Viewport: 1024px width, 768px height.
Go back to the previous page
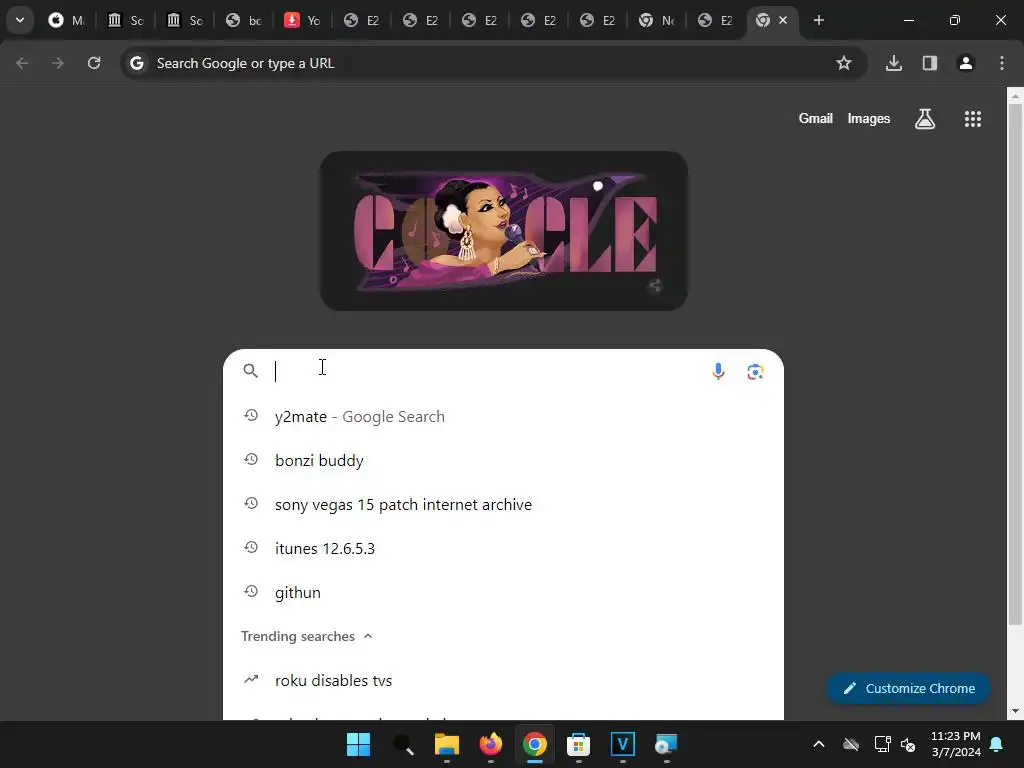(22, 63)
